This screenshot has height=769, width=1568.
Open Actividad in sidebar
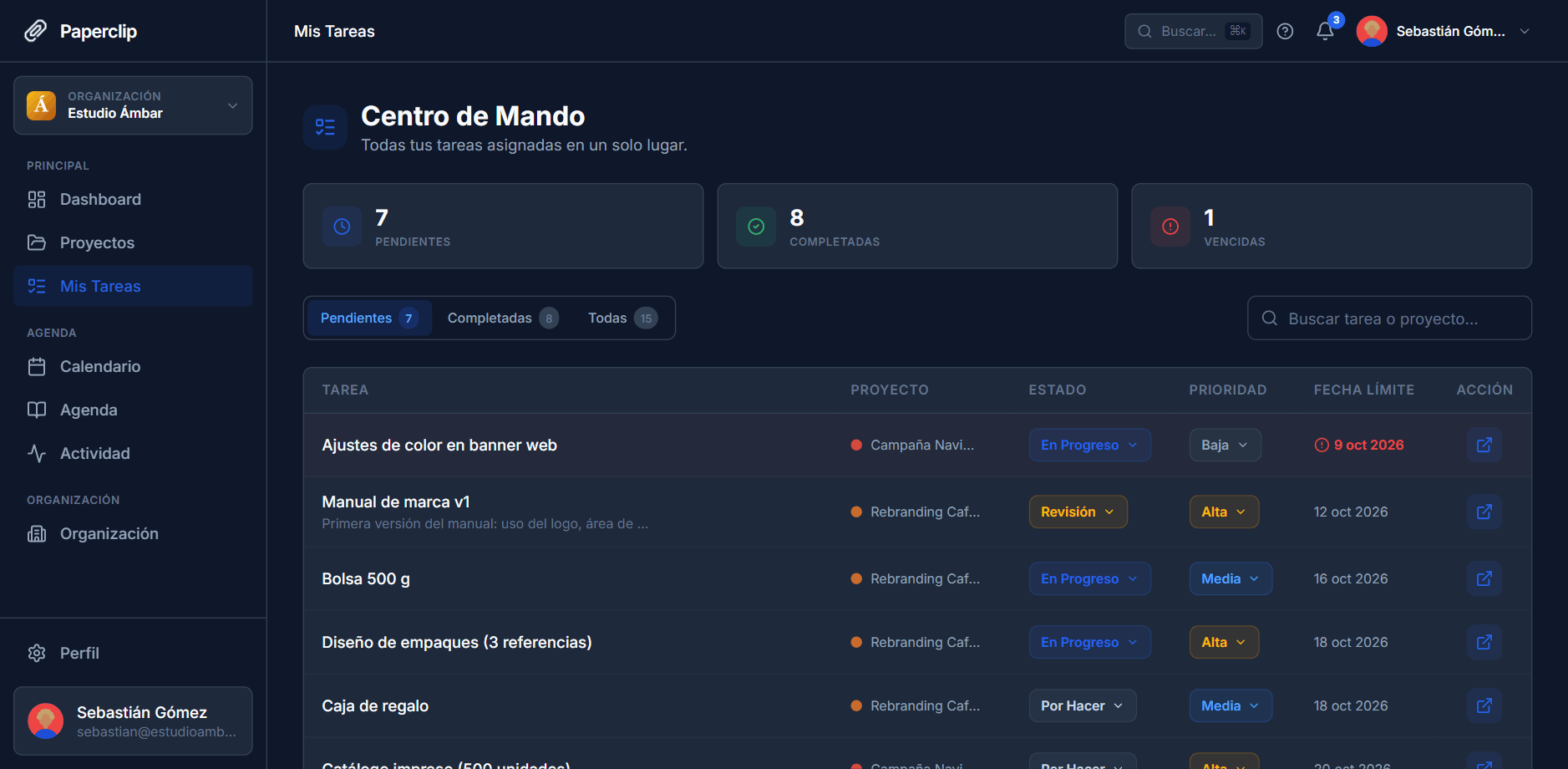[133, 453]
